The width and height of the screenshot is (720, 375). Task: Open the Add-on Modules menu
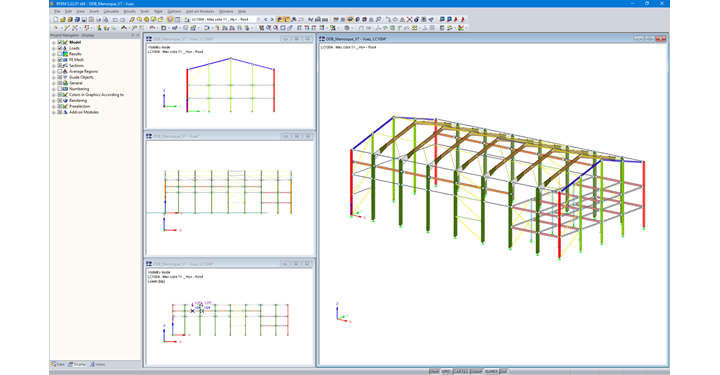tap(200, 11)
